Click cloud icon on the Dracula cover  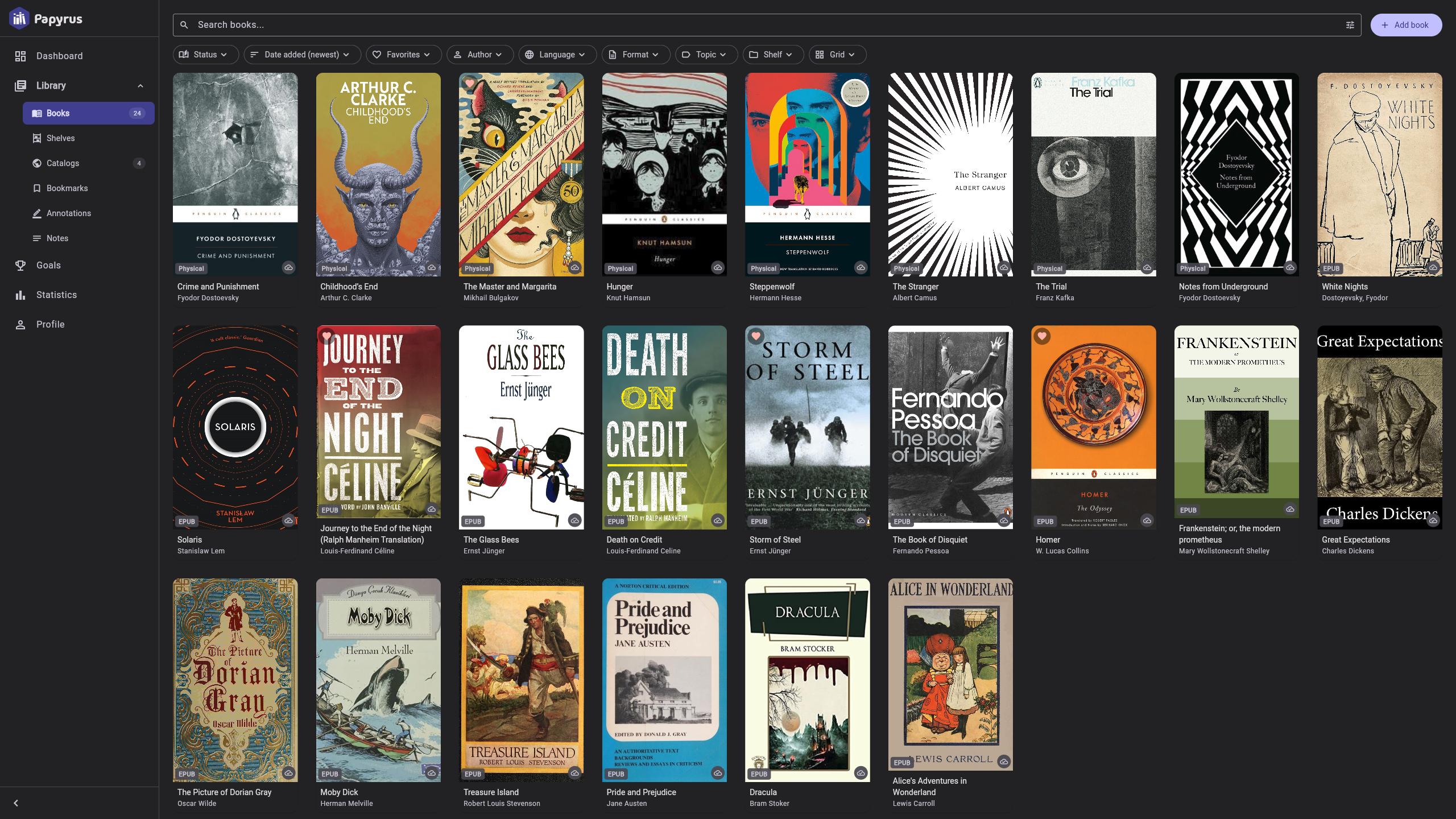tap(861, 773)
